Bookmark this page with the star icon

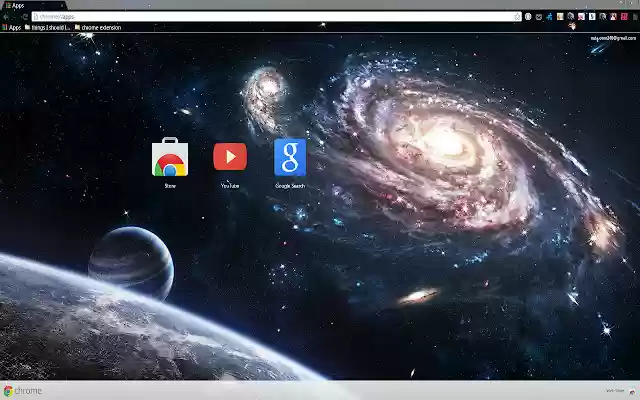[x=517, y=17]
